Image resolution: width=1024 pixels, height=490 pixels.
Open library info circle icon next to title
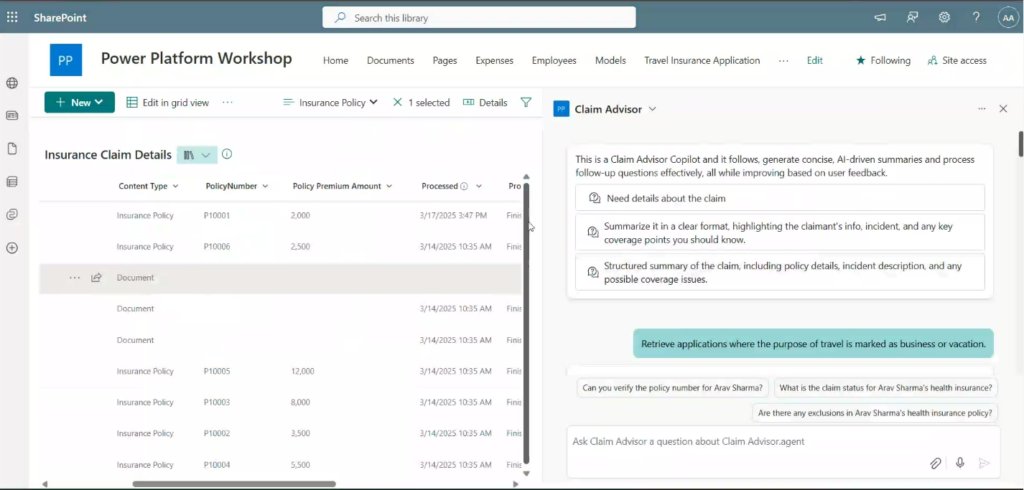(x=227, y=154)
